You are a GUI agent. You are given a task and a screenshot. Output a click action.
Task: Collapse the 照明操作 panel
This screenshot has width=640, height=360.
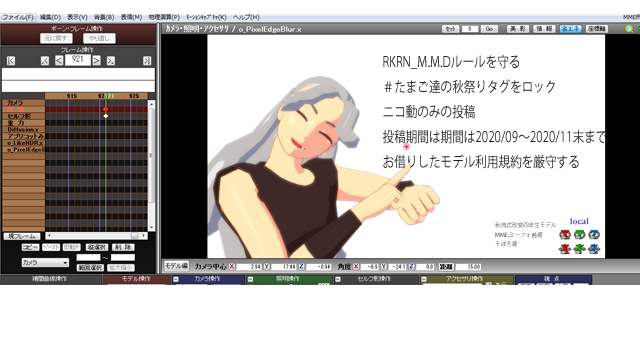click(251, 279)
